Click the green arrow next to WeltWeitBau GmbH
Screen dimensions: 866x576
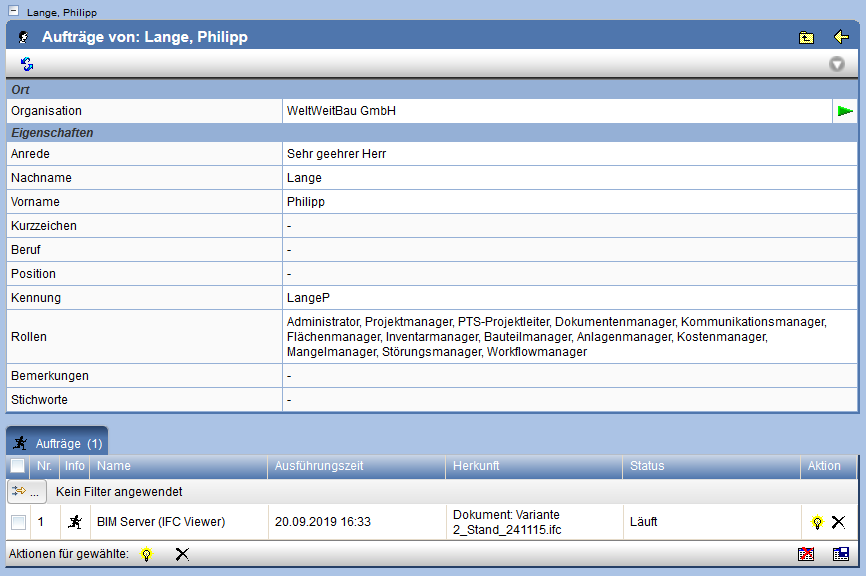point(845,111)
